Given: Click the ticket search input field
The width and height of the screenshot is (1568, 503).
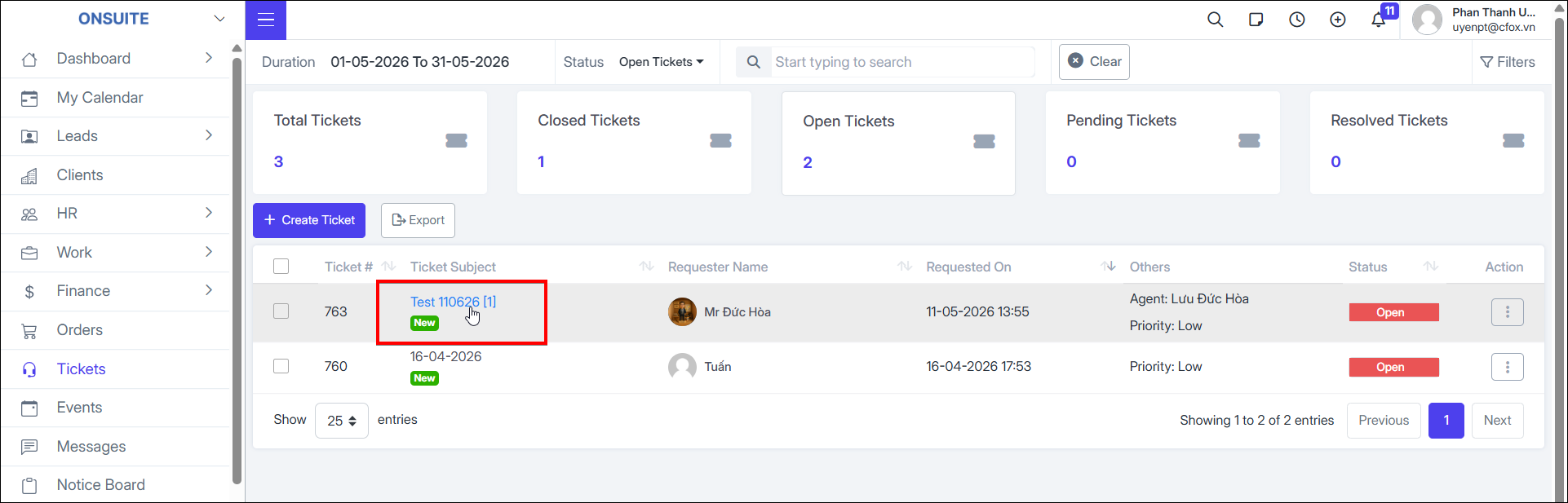Looking at the screenshot, I should click(x=902, y=62).
